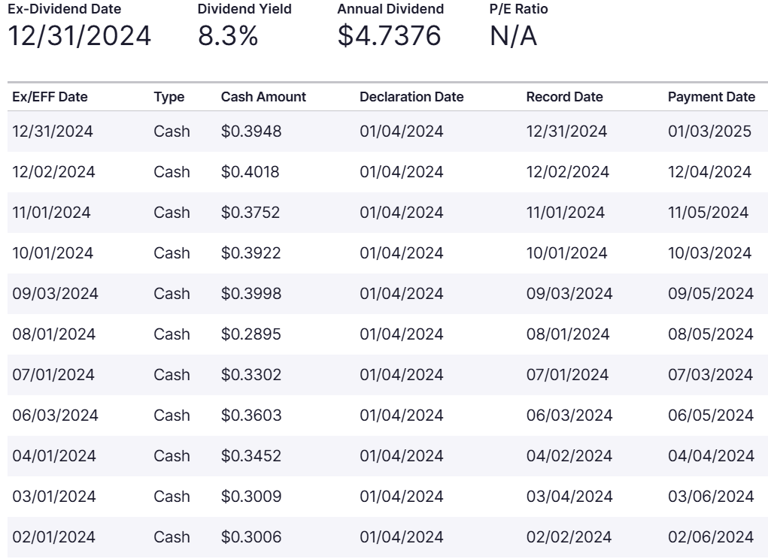
Task: Click the $0.2895 cash amount cell
Action: point(250,334)
